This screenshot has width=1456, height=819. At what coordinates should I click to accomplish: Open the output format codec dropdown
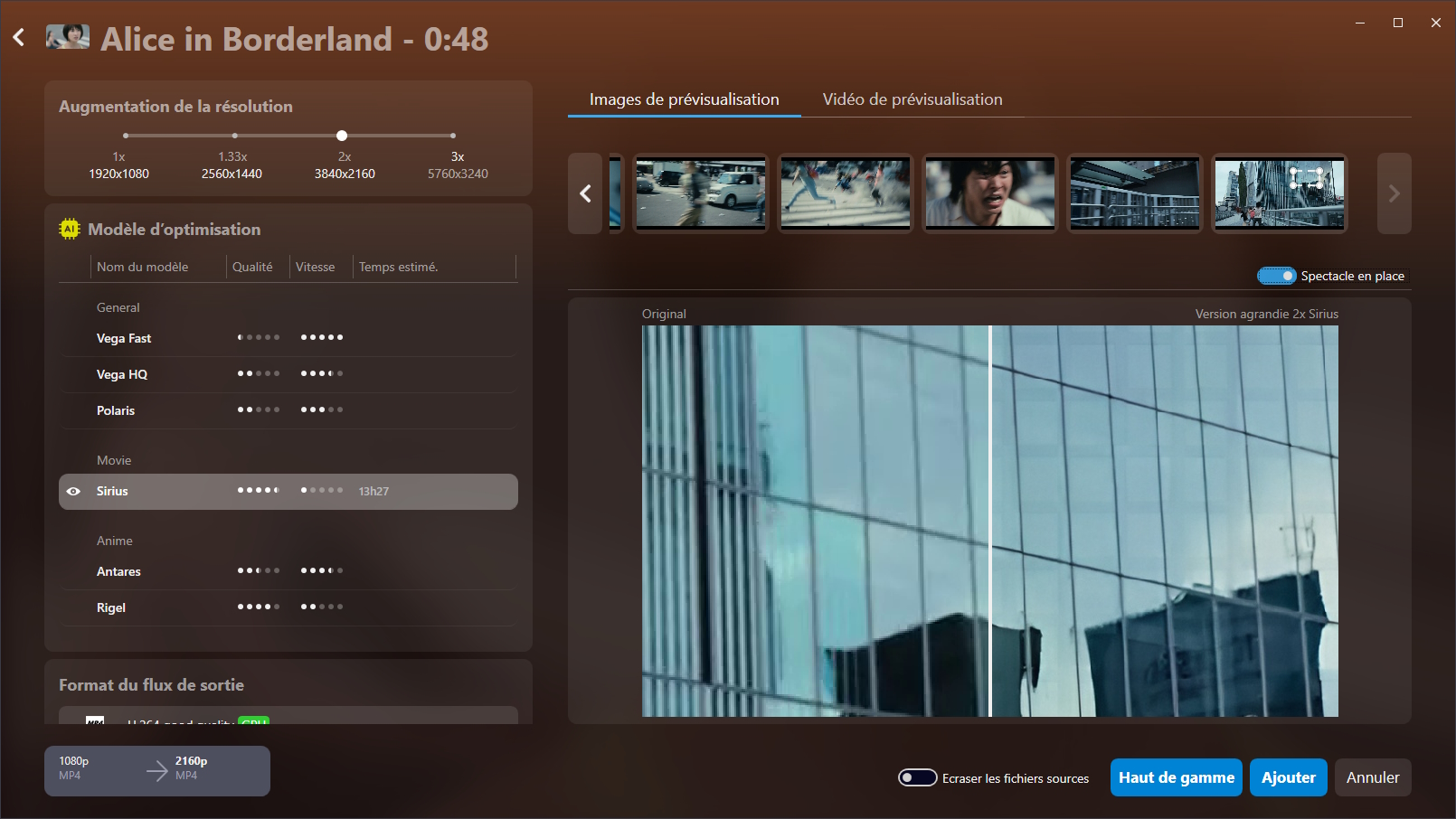point(288,716)
